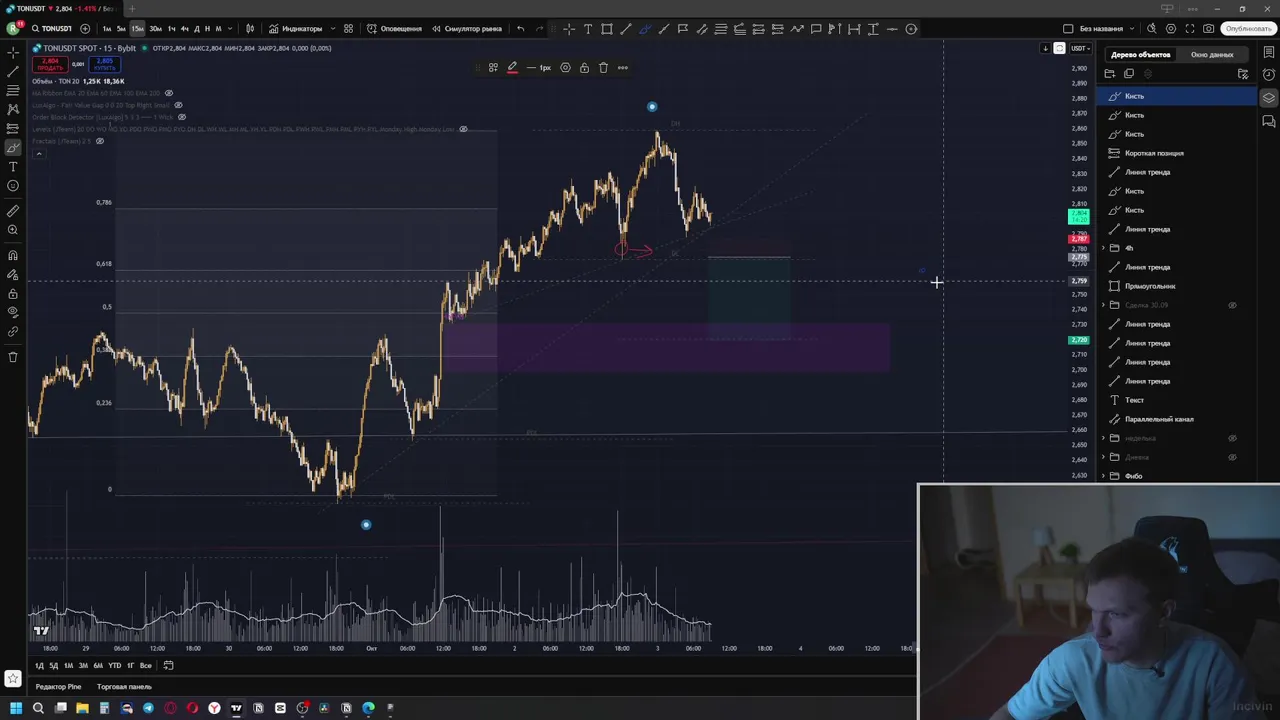Expand the 4h folder in the object tree
The height and width of the screenshot is (720, 1280).
(x=1103, y=248)
